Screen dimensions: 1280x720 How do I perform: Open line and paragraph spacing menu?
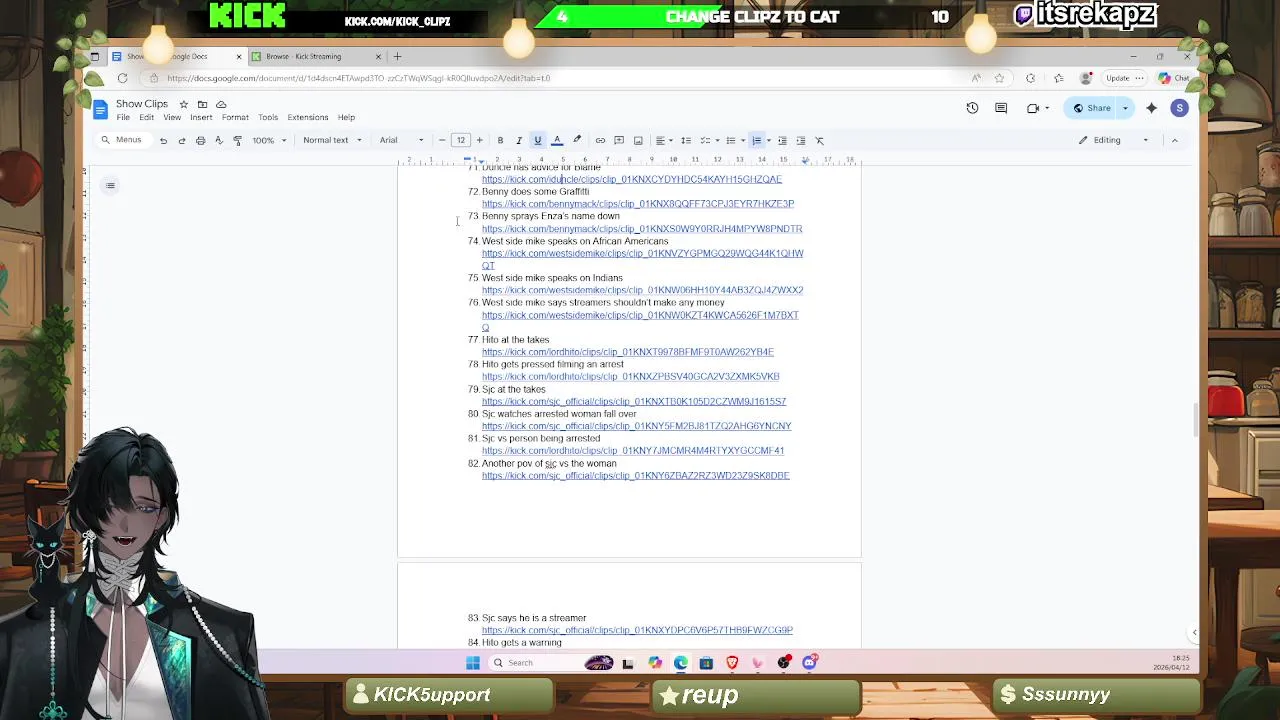tap(686, 140)
